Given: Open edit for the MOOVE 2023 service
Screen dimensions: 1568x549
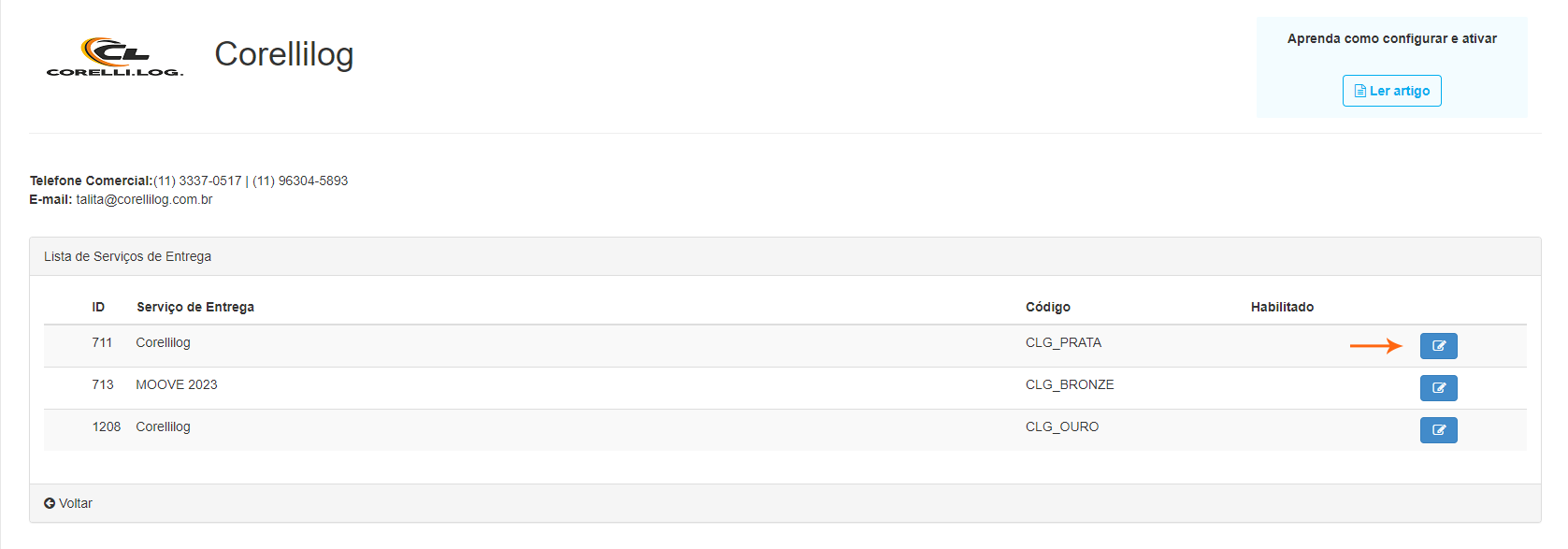Looking at the screenshot, I should pyautogui.click(x=1438, y=388).
